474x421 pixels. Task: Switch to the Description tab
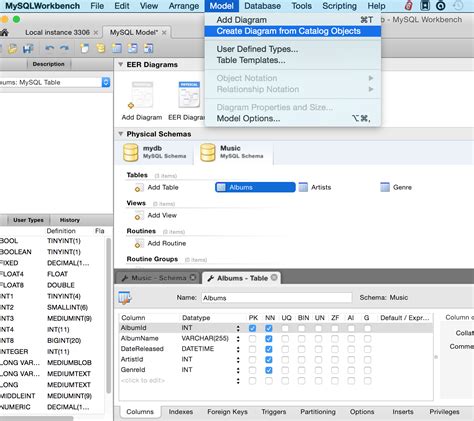[49, 64]
